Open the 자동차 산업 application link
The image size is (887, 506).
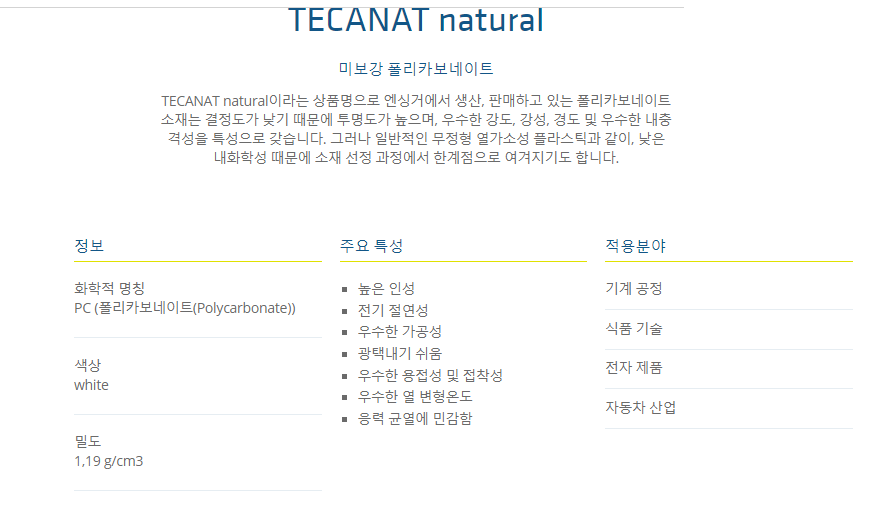point(641,408)
